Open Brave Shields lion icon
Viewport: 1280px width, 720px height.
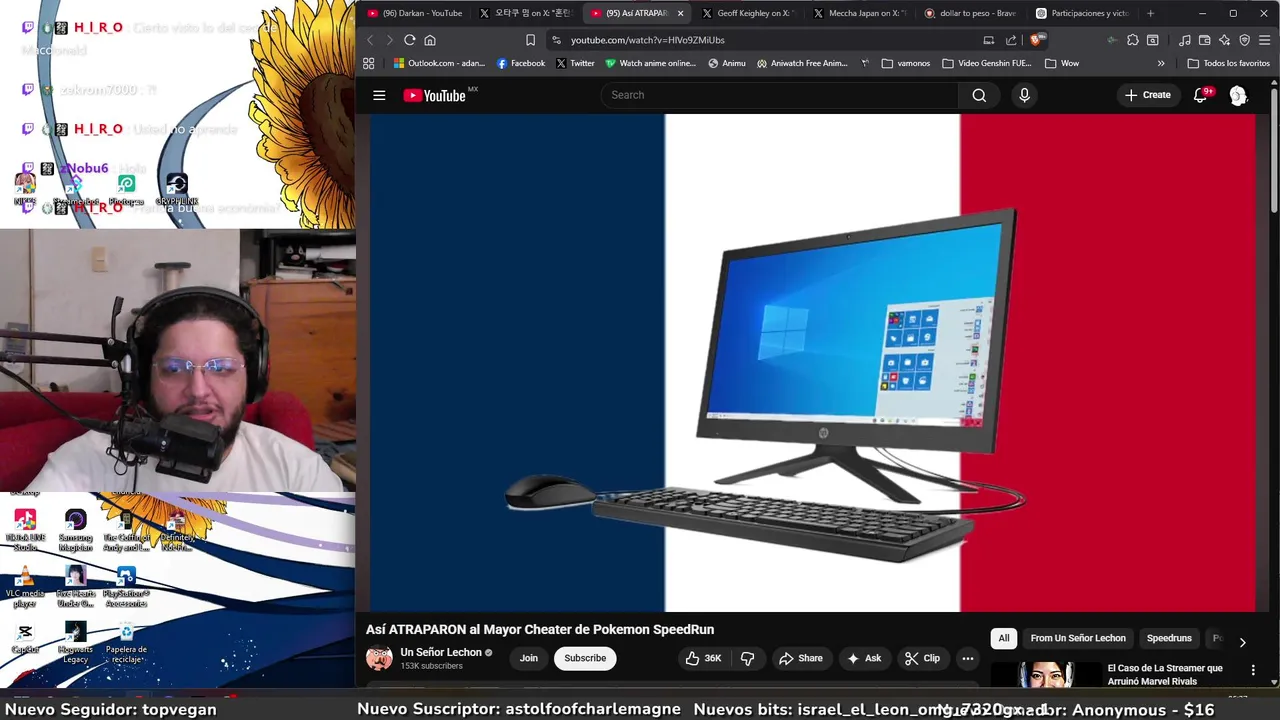click(x=1037, y=40)
